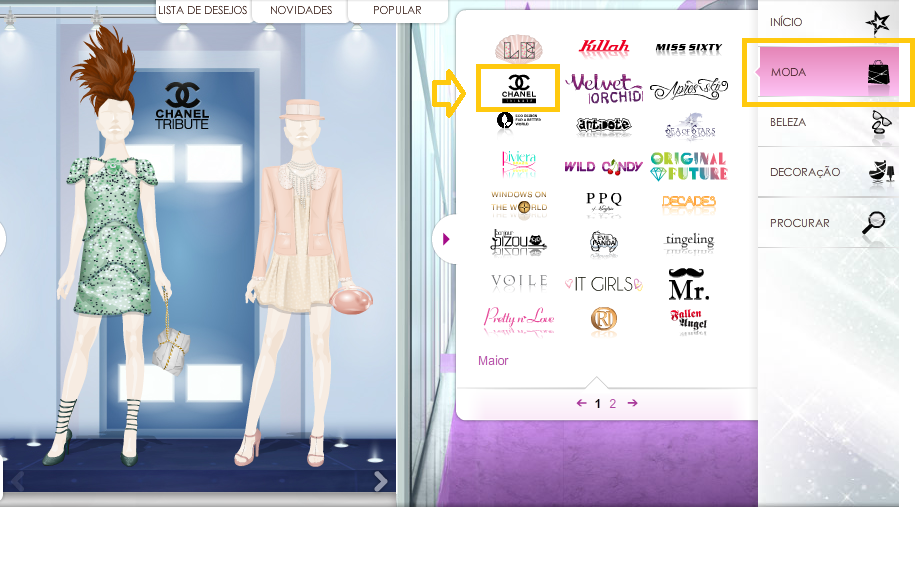Screen dimensions: 919x570
Task: Open the Wild Candy brand store
Action: click(604, 167)
